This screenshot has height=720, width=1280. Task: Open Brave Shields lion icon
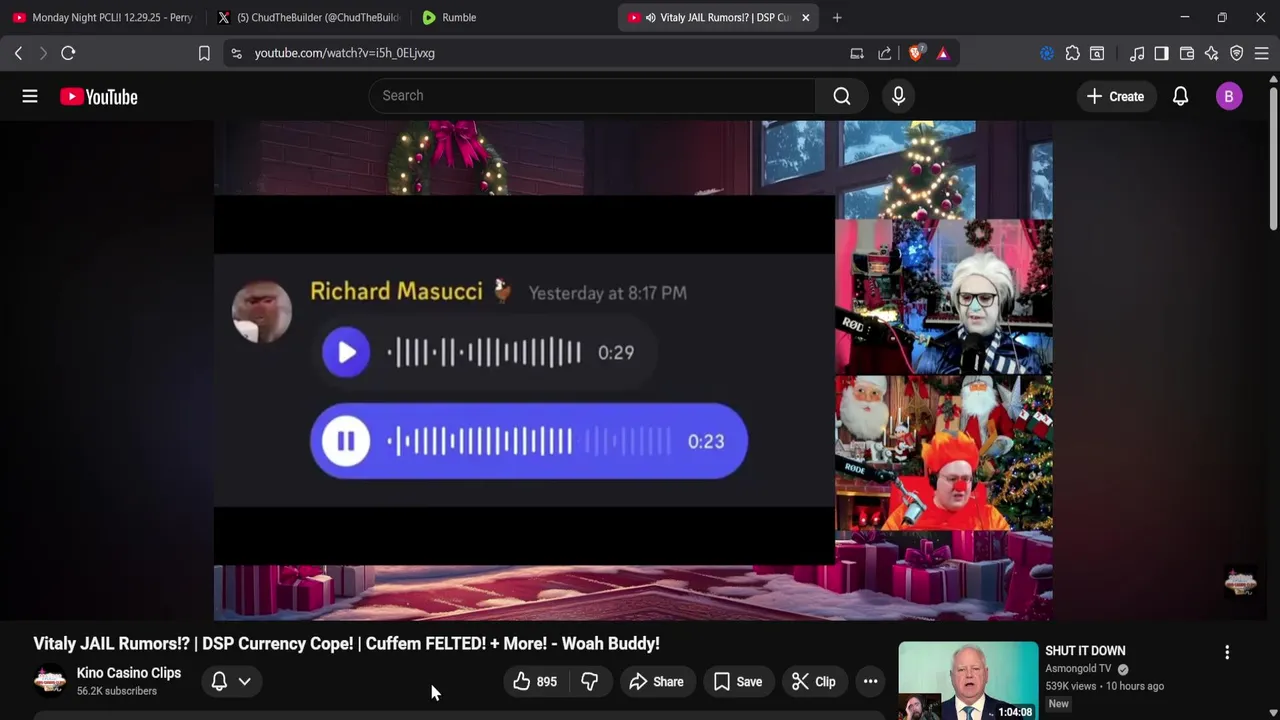pos(915,53)
